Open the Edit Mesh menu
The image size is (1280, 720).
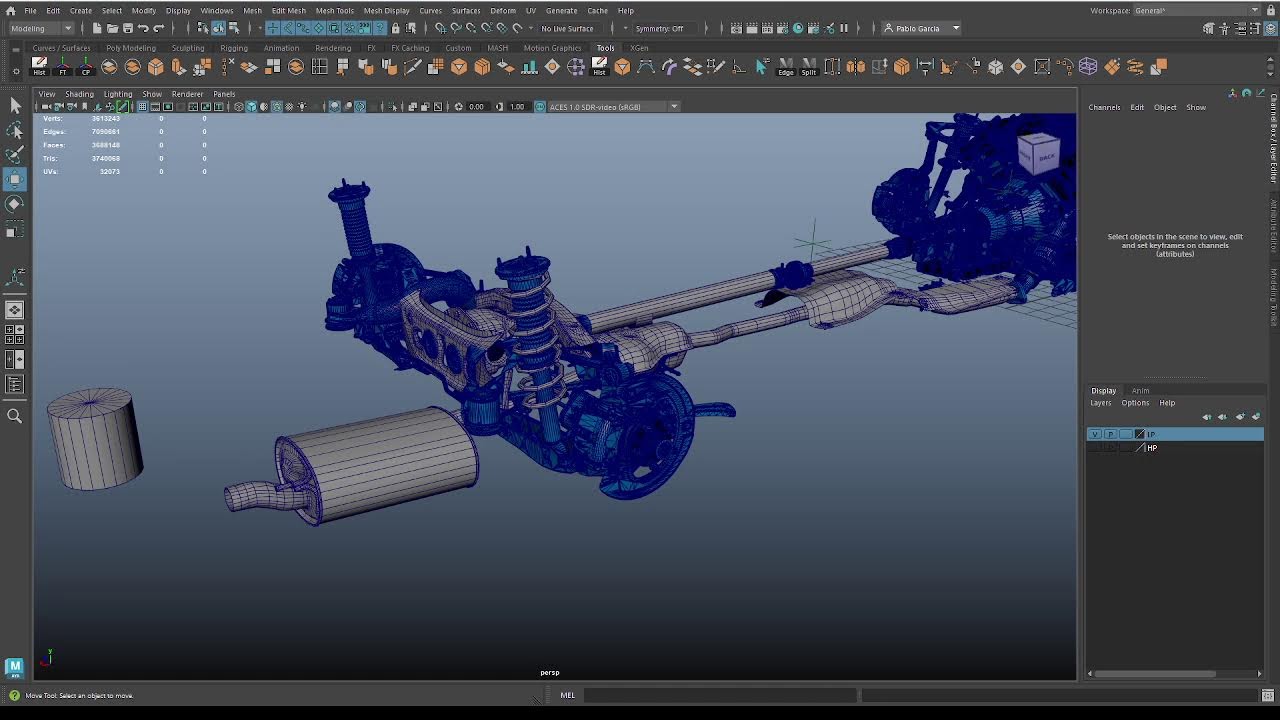[x=288, y=10]
